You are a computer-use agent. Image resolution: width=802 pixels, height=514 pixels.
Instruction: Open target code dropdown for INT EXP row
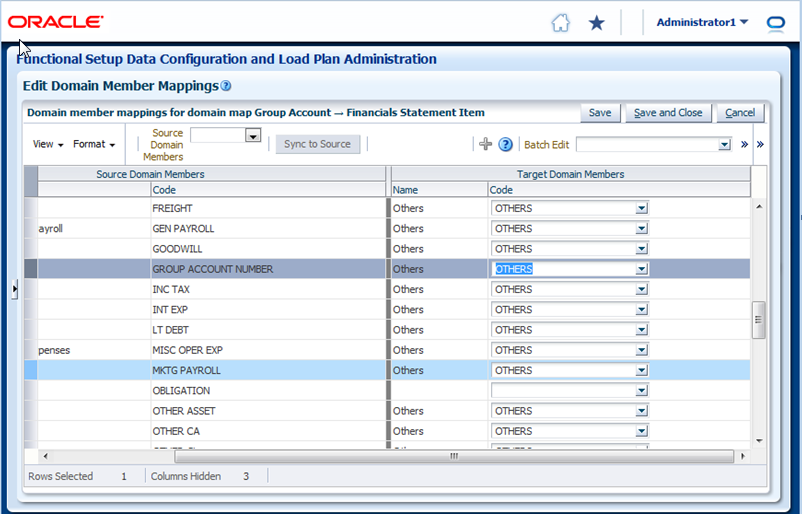pyautogui.click(x=641, y=309)
